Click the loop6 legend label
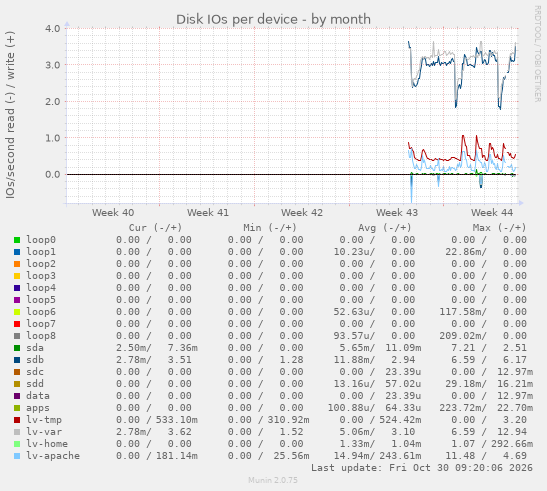Screen dimensions: 547x491 click(x=41, y=312)
